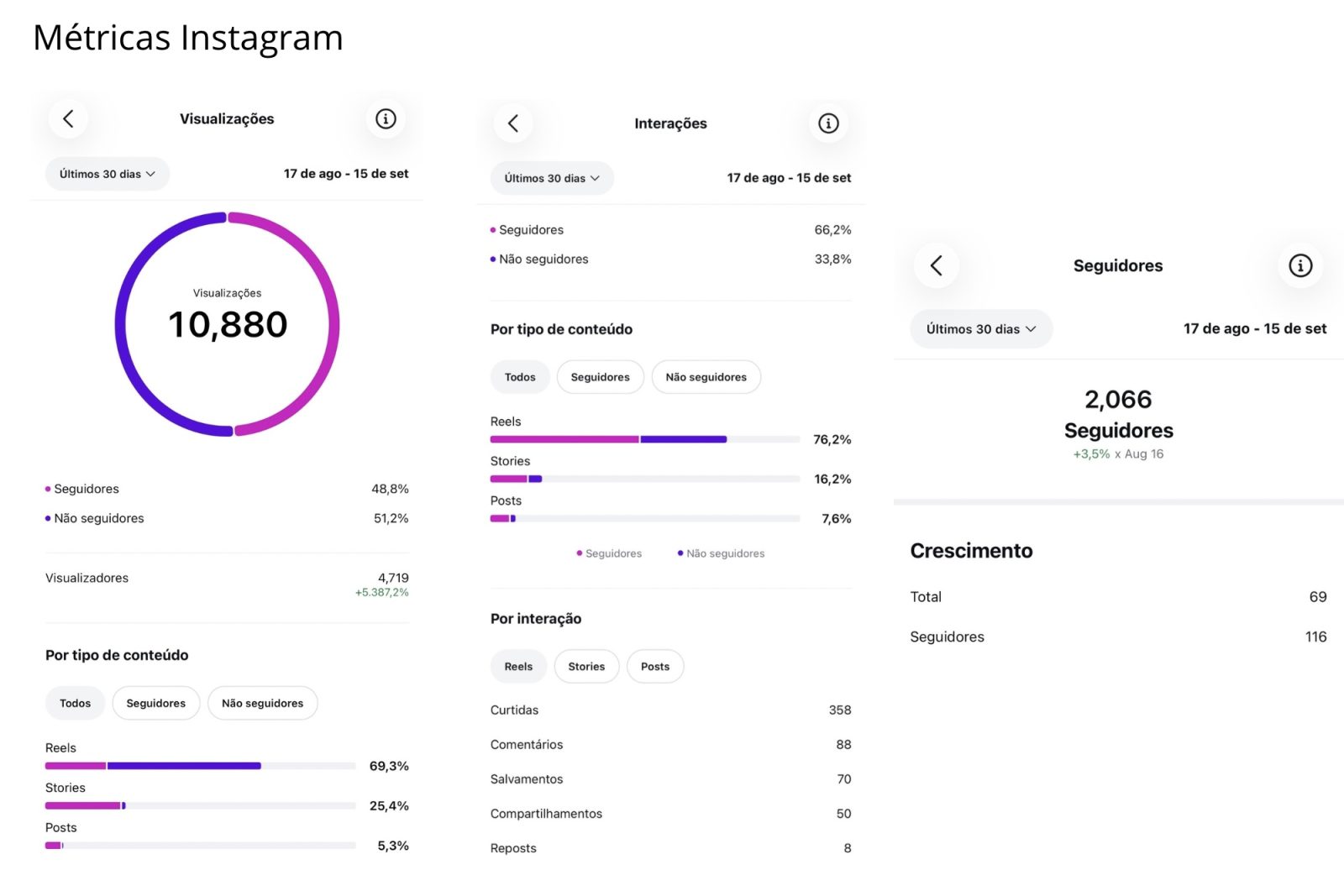The image size is (1344, 896).
Task: Click the Seguidores 48,8% row in Visualizações
Action: click(227, 489)
